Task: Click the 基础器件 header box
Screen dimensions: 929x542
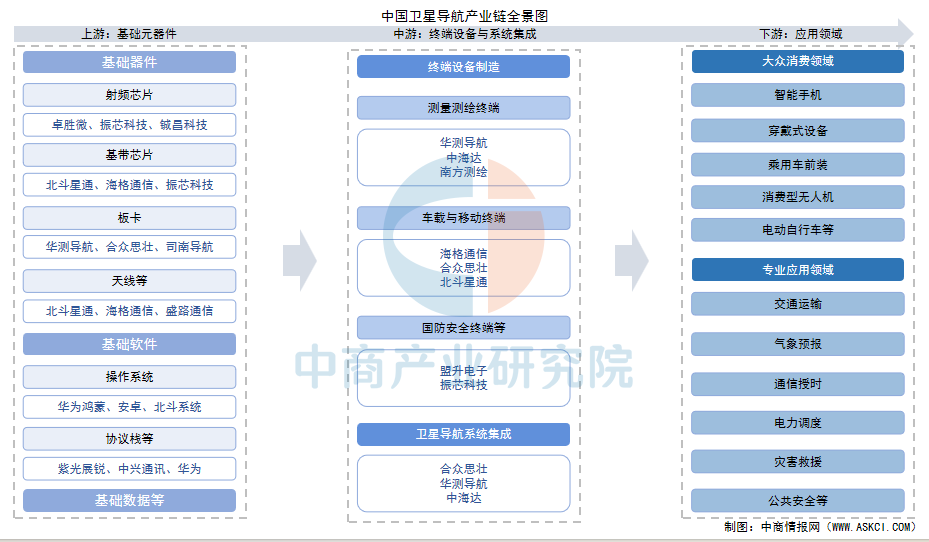Action: point(129,62)
